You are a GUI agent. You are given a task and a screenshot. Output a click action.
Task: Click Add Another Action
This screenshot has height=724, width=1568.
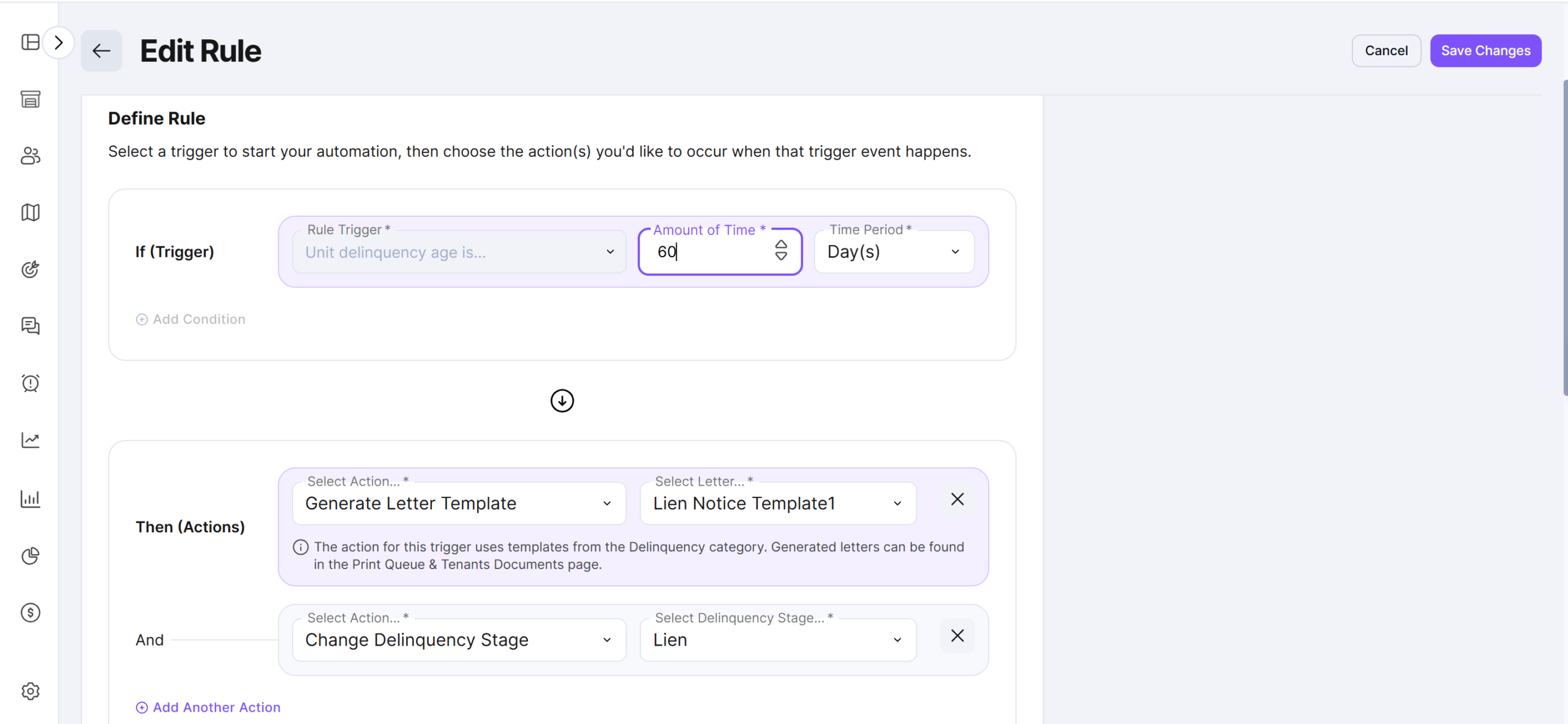click(x=208, y=707)
